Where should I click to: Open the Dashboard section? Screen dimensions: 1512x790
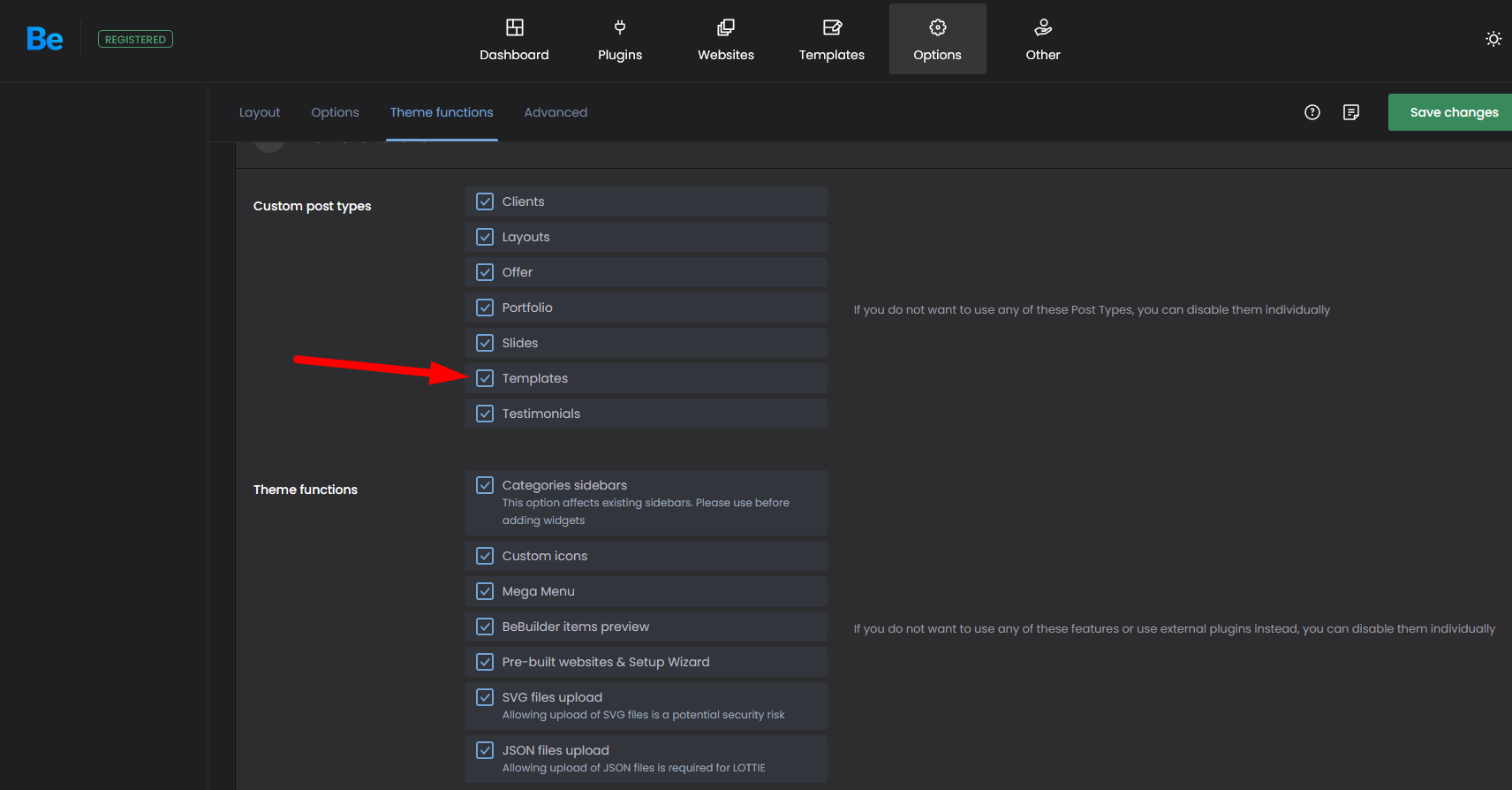point(514,40)
